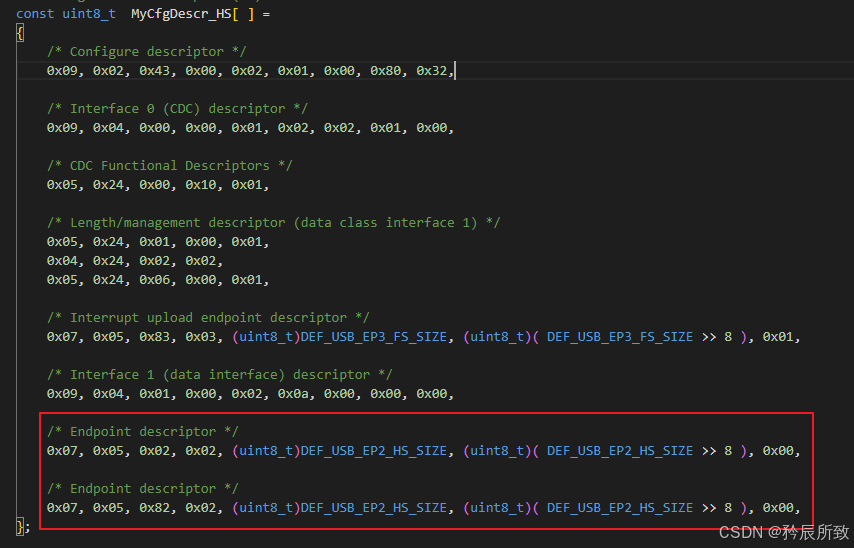Click the equals sign in the declaration
This screenshot has width=854, height=548.
tap(266, 14)
